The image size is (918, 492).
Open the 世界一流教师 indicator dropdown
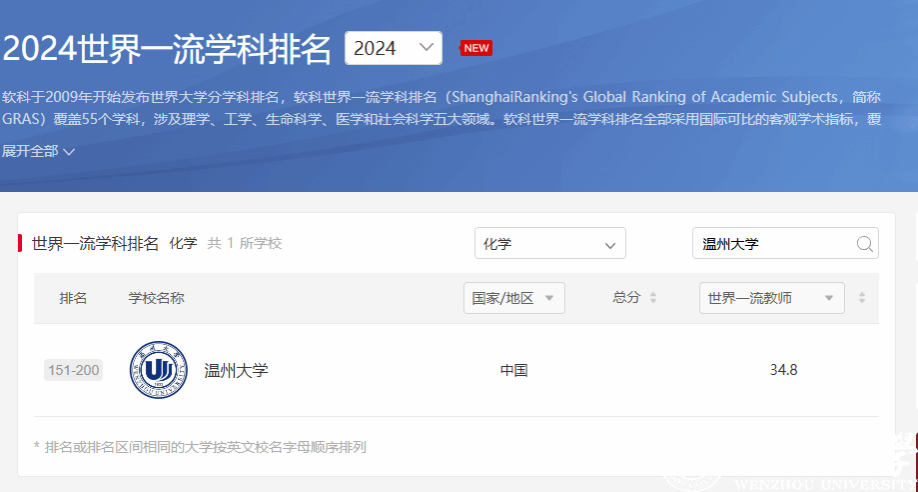pos(771,298)
